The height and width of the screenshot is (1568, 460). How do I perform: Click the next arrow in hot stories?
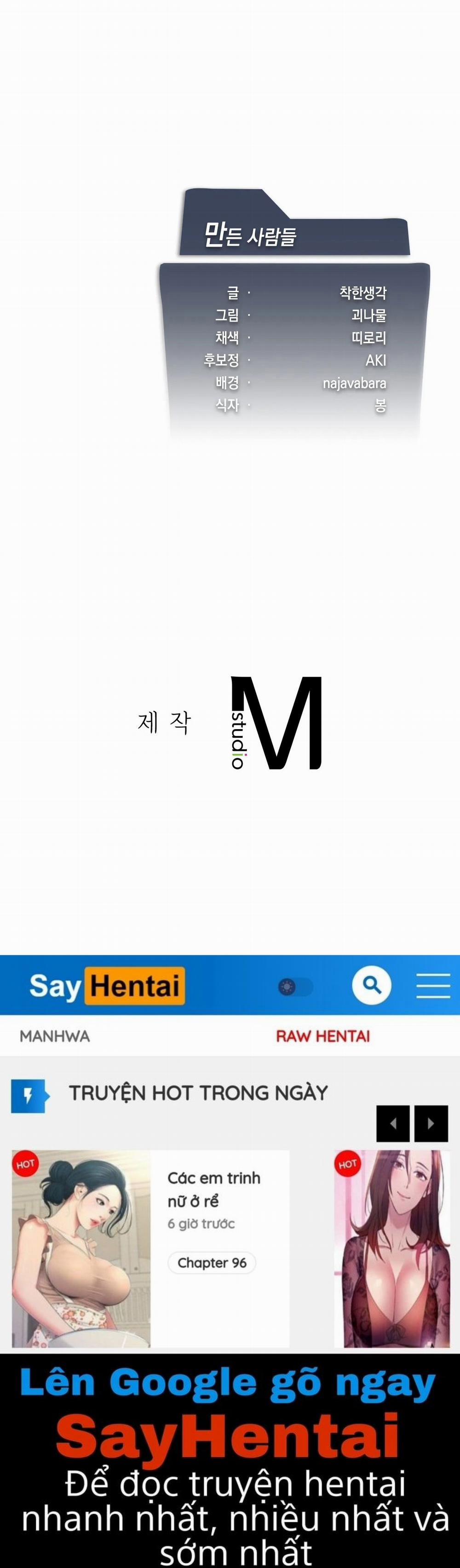pos(431,1124)
